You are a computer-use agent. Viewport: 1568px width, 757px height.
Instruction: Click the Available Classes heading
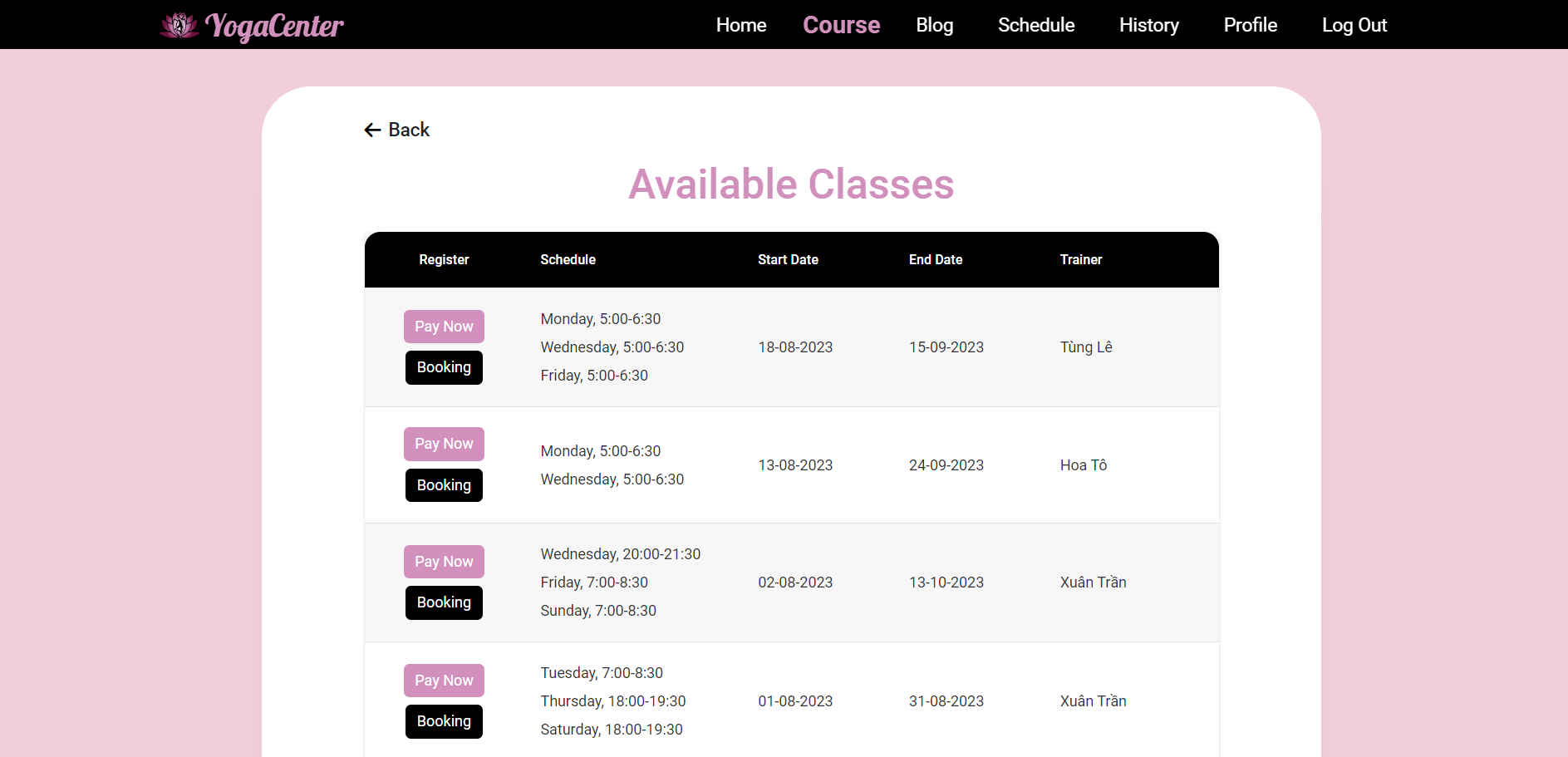tap(791, 184)
